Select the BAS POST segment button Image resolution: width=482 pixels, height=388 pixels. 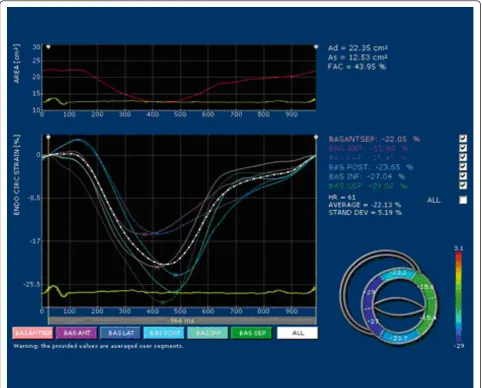click(x=165, y=333)
